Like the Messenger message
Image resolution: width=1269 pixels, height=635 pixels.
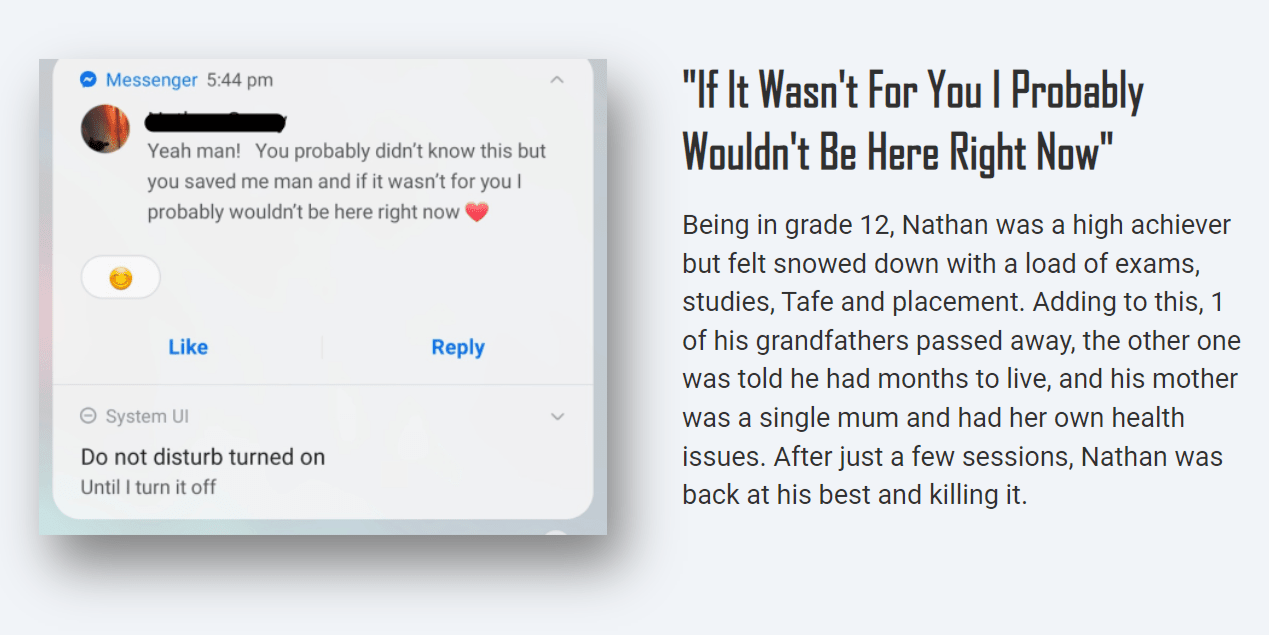(x=188, y=347)
